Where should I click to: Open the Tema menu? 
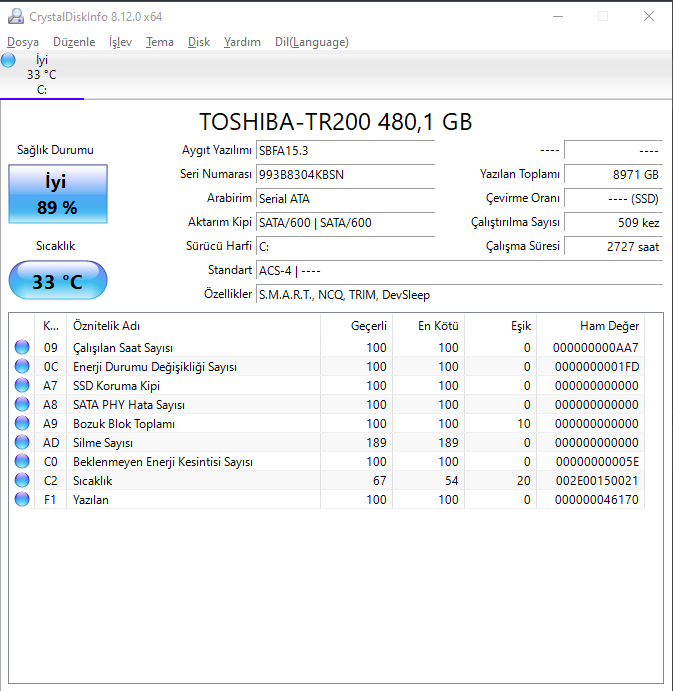[x=159, y=42]
